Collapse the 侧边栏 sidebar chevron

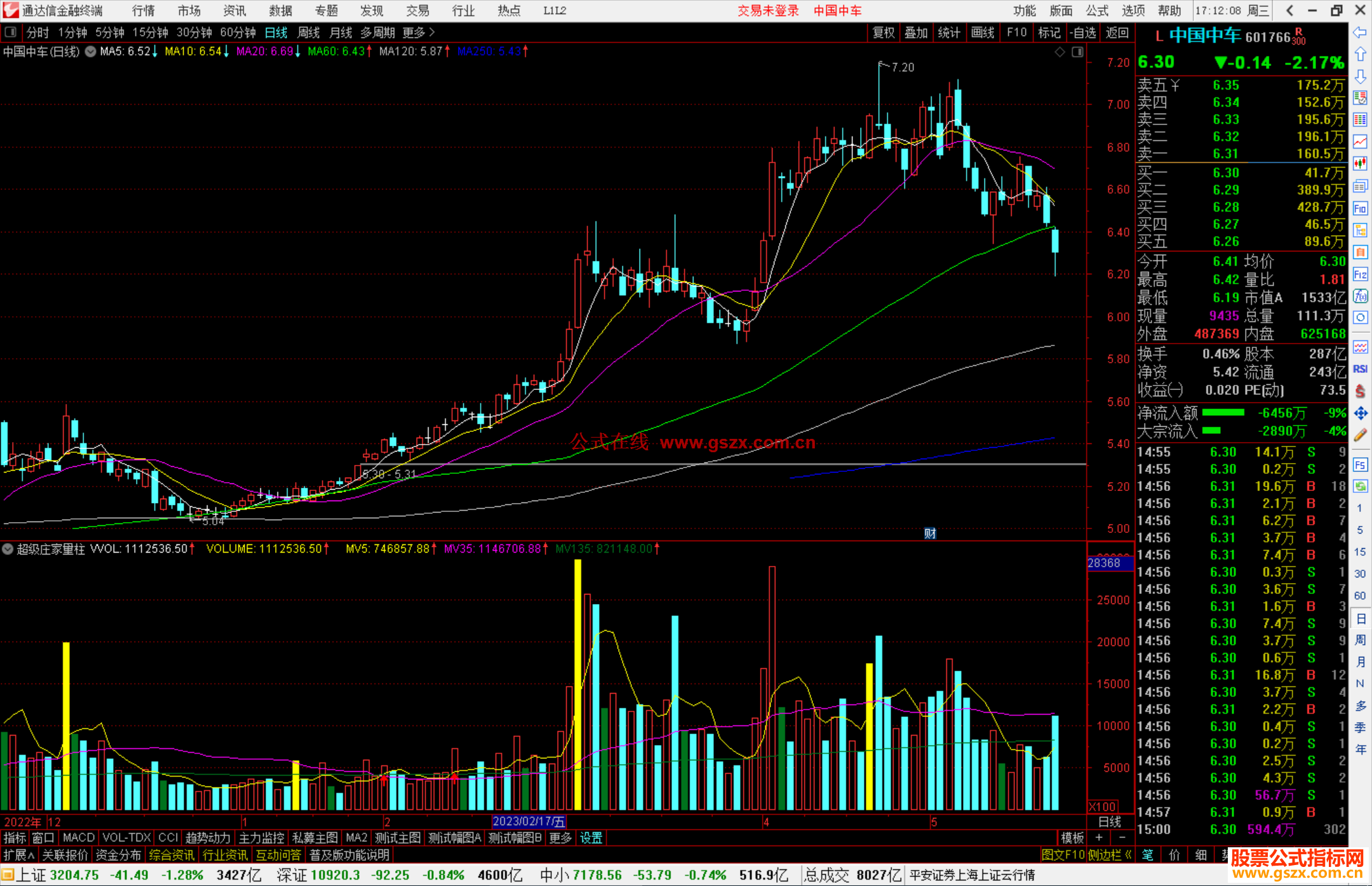(x=1128, y=855)
